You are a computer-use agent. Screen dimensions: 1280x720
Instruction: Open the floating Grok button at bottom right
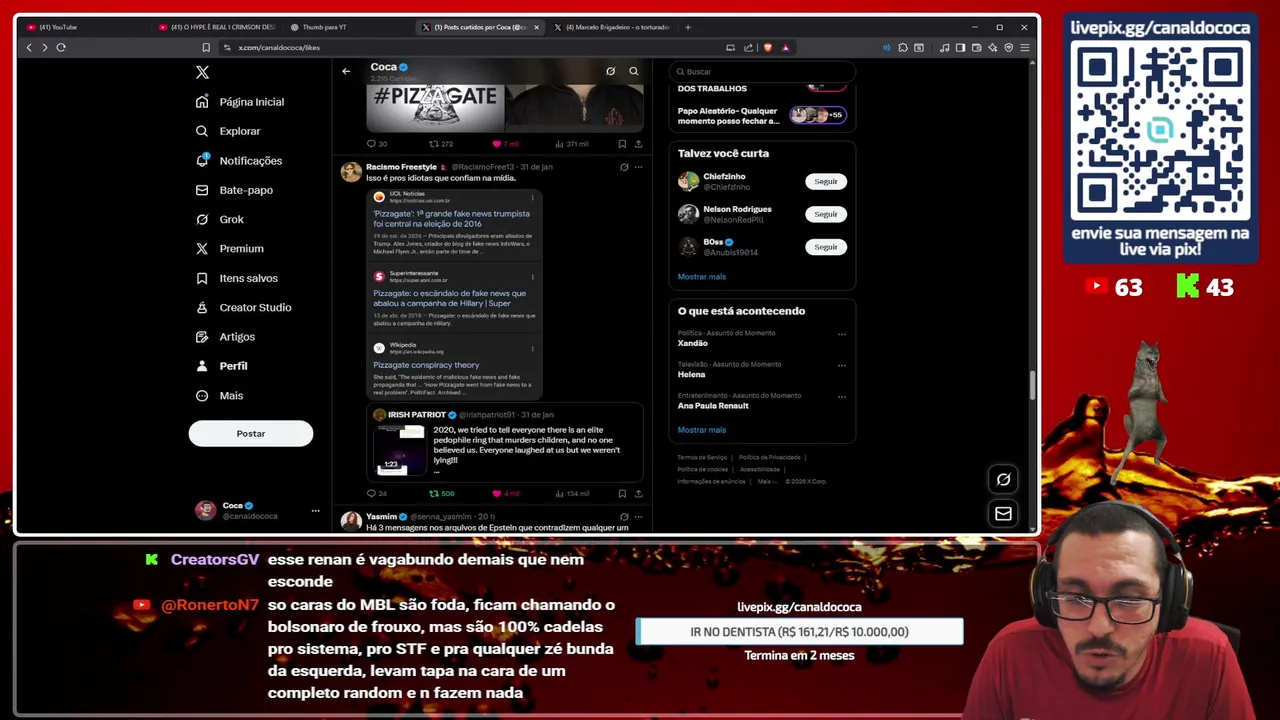click(x=1003, y=479)
